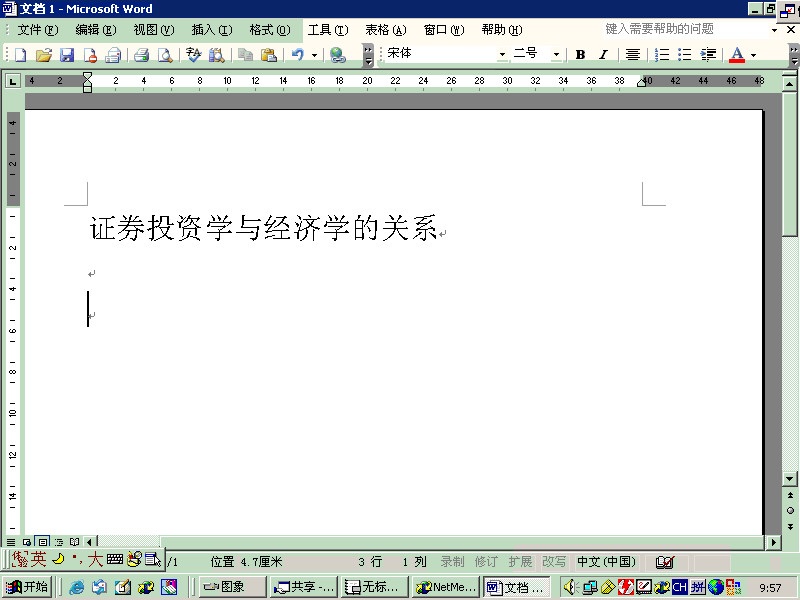Undo the last action
Image resolution: width=800 pixels, height=600 pixels.
pos(297,55)
